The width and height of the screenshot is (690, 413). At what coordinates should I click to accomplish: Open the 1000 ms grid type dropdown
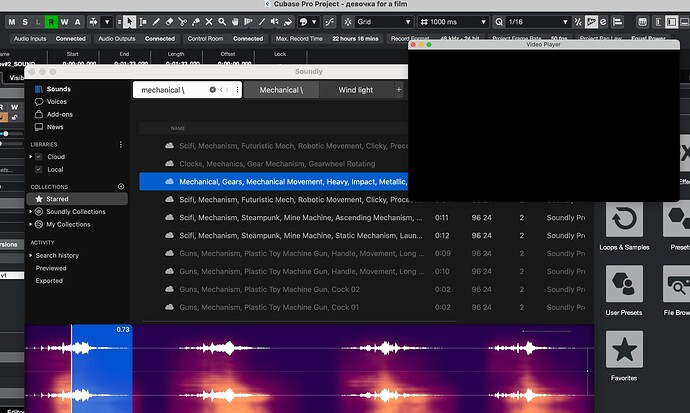[x=453, y=22]
